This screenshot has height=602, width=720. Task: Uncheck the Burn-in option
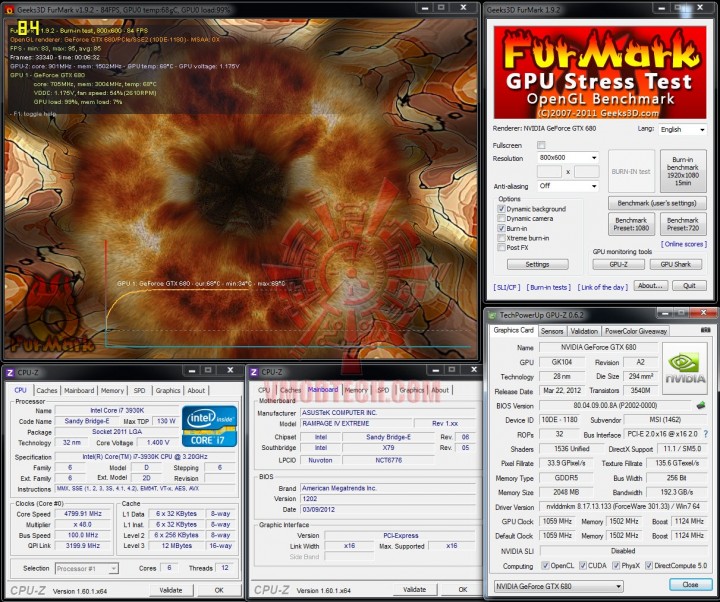click(501, 228)
